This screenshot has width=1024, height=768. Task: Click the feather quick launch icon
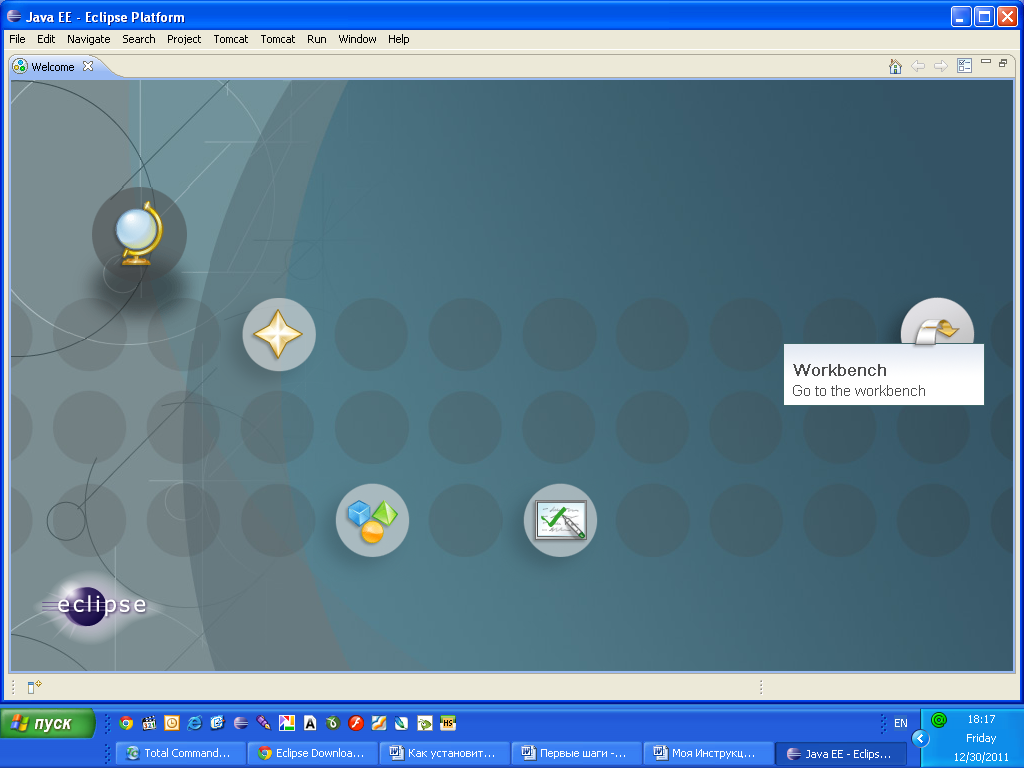[402, 723]
